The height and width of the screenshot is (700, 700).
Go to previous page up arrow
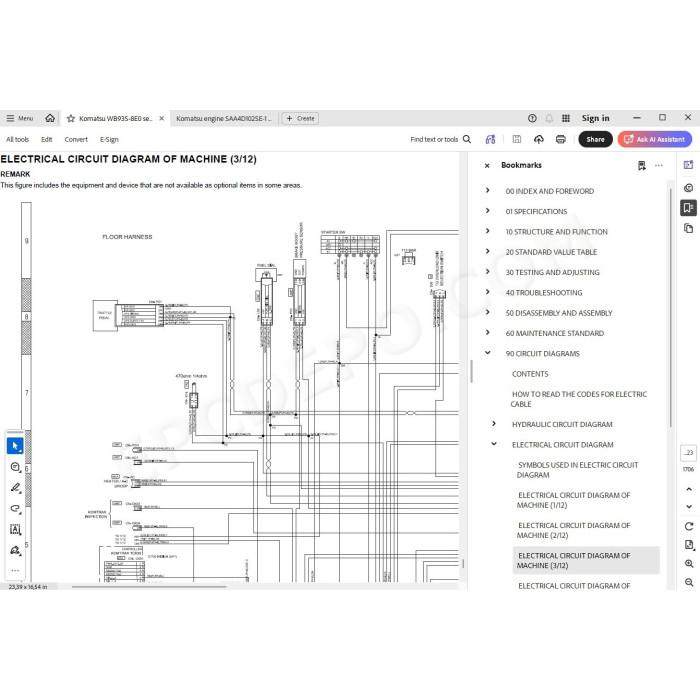coord(689,489)
